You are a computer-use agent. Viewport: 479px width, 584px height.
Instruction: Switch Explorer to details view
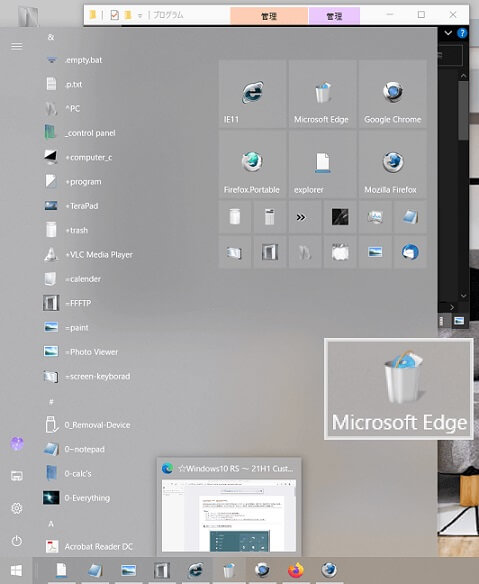(x=442, y=321)
